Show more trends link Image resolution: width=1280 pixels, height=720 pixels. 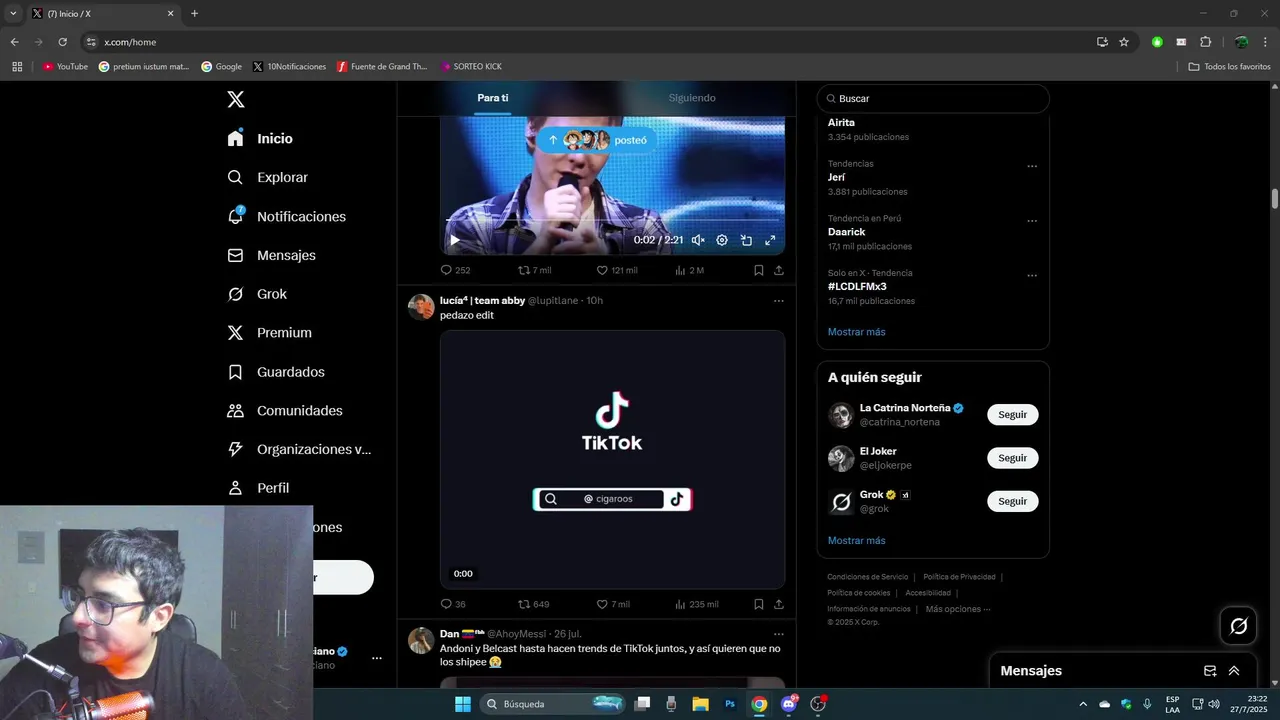click(x=856, y=332)
